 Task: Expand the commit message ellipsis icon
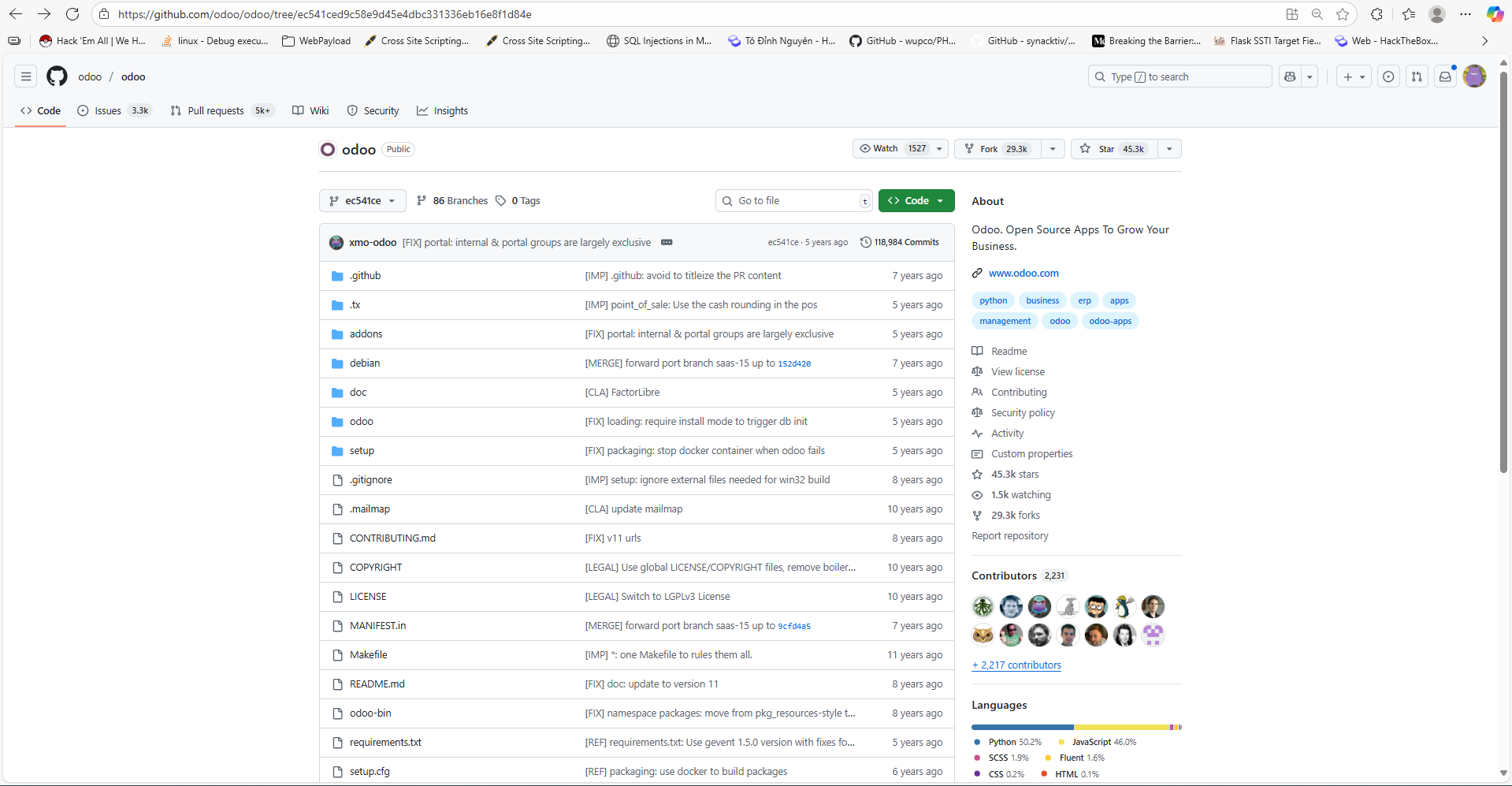coord(667,242)
